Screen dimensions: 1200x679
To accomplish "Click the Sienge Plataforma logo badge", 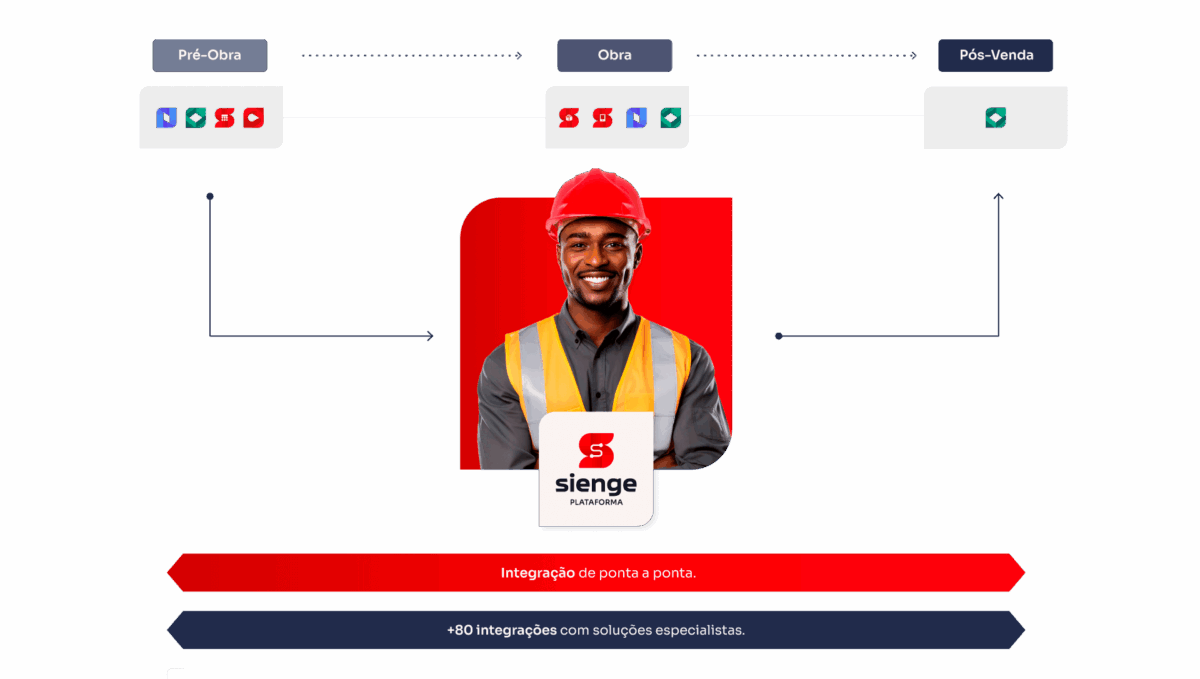I will pos(596,469).
